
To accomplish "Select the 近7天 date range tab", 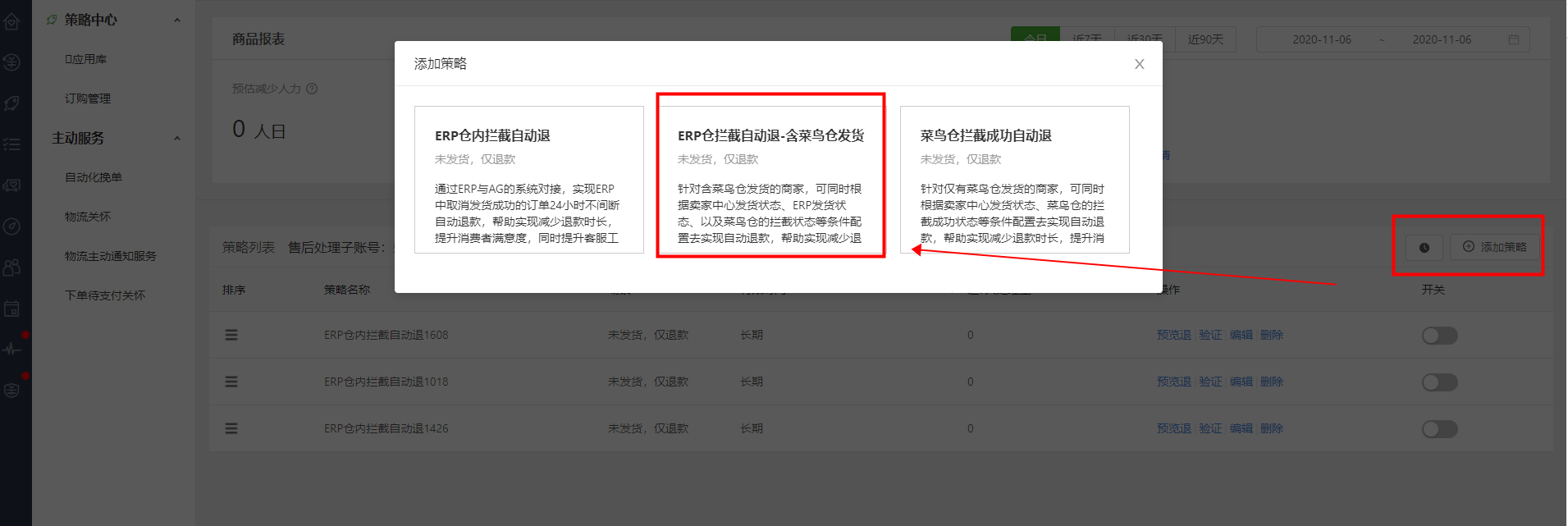I will [x=1087, y=39].
